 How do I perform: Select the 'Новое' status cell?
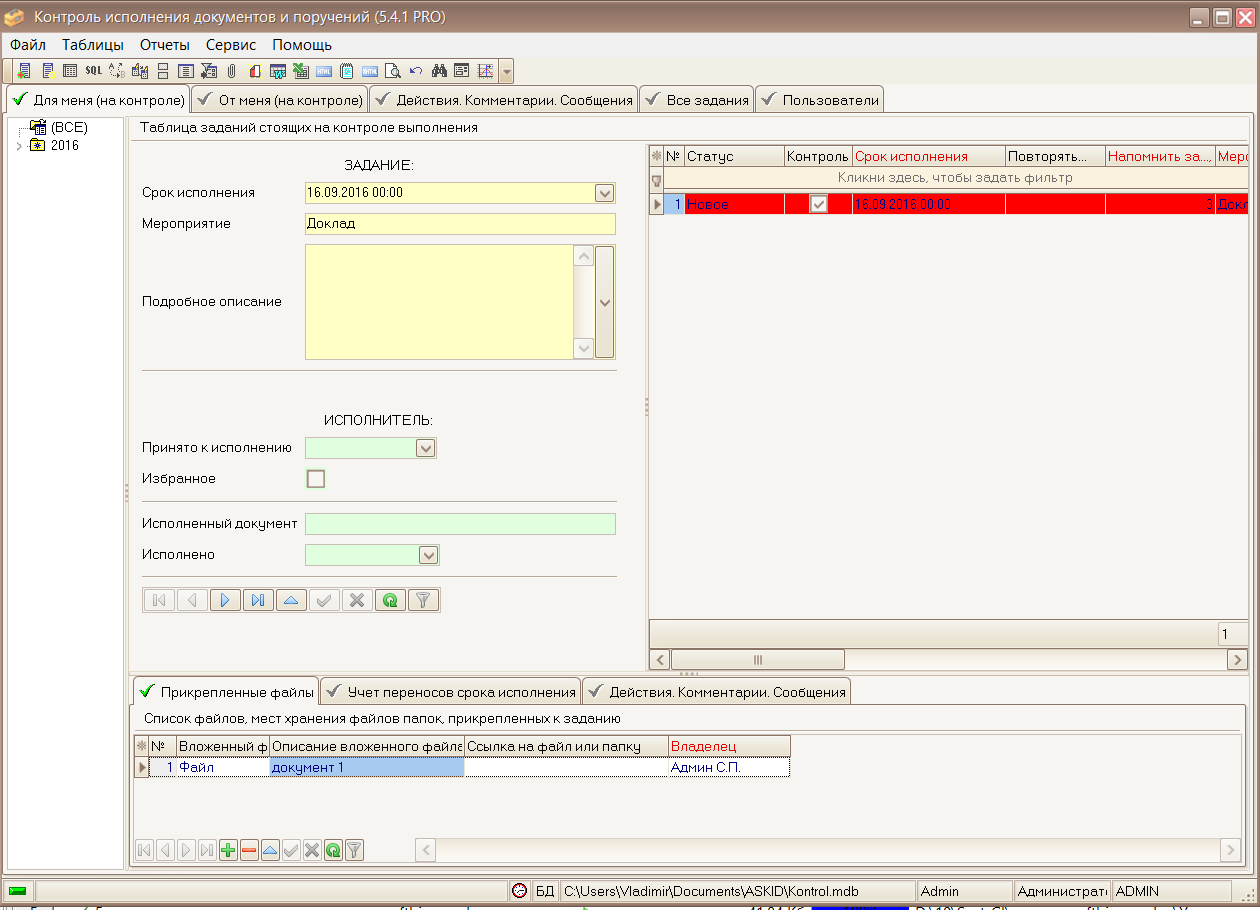point(734,204)
